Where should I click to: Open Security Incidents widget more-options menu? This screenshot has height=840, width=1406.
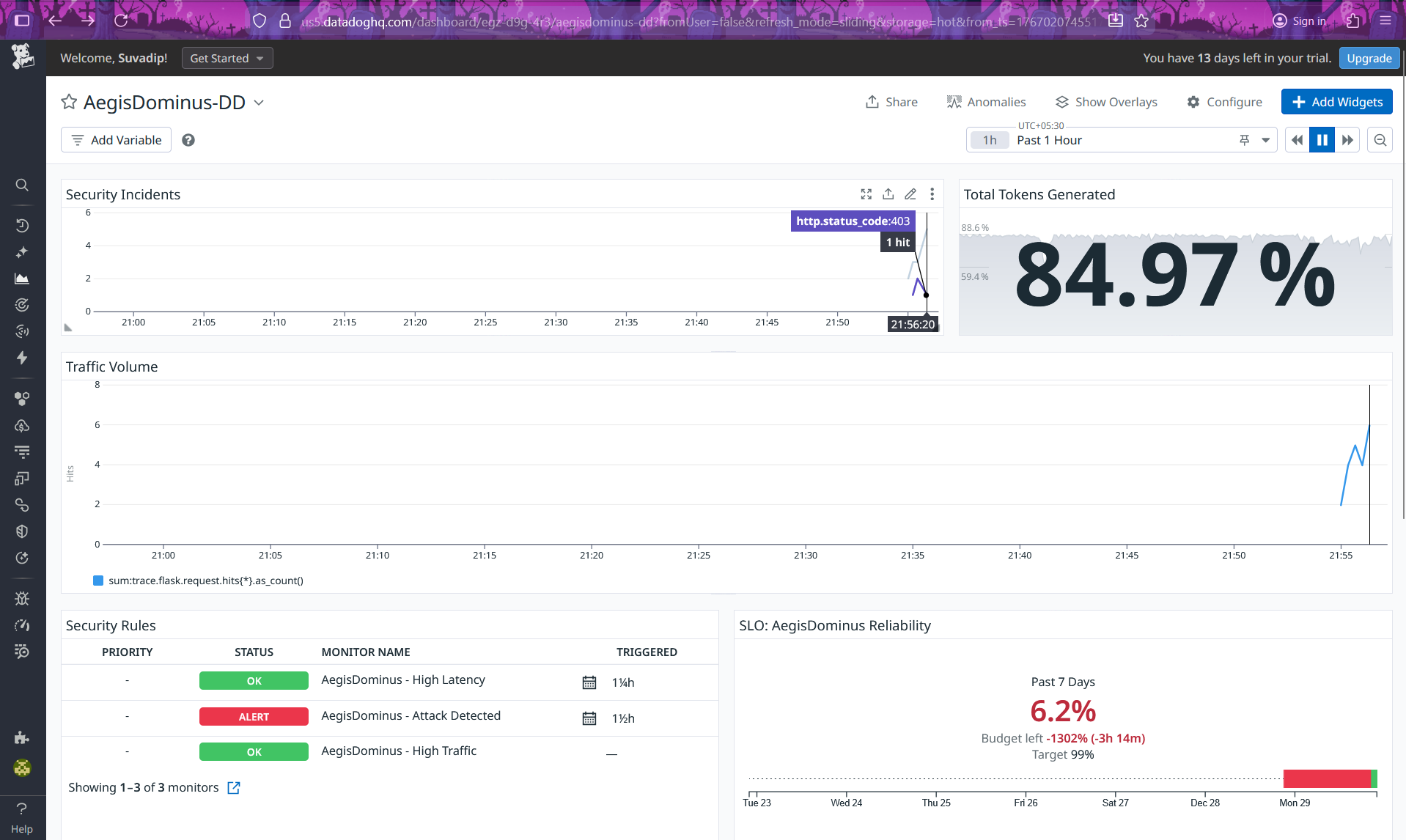tap(932, 194)
